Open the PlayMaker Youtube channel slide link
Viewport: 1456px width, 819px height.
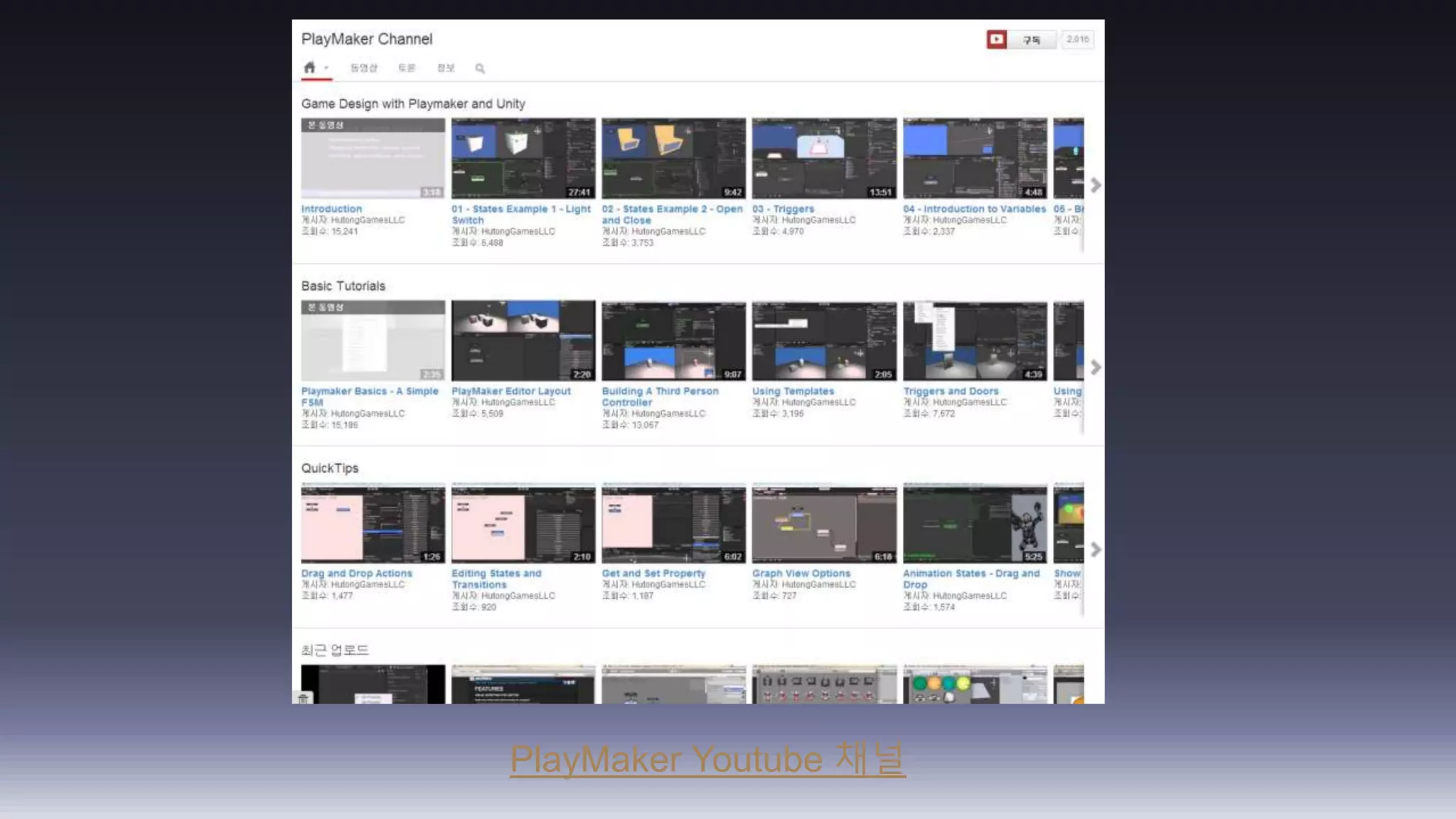pyautogui.click(x=707, y=759)
